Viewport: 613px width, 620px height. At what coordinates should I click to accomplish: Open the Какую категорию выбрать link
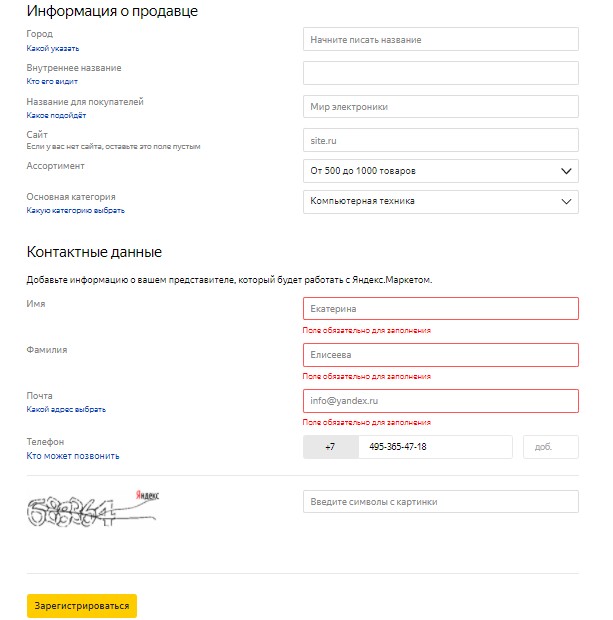tap(76, 210)
